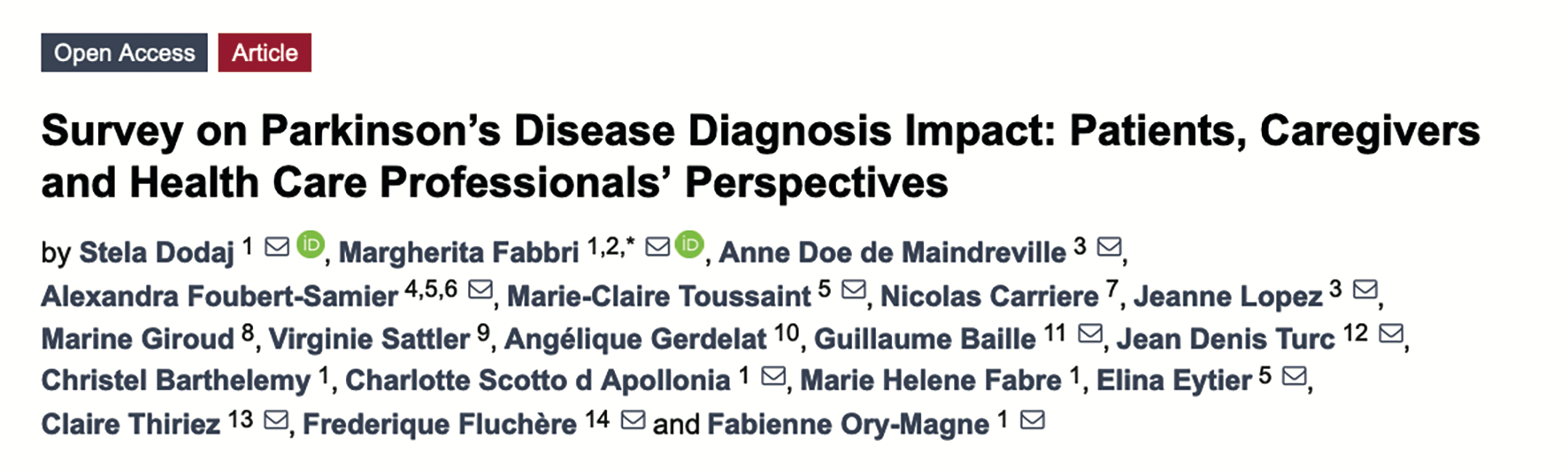Open Margherita Fabbri's ORCID iD icon

click(x=689, y=244)
